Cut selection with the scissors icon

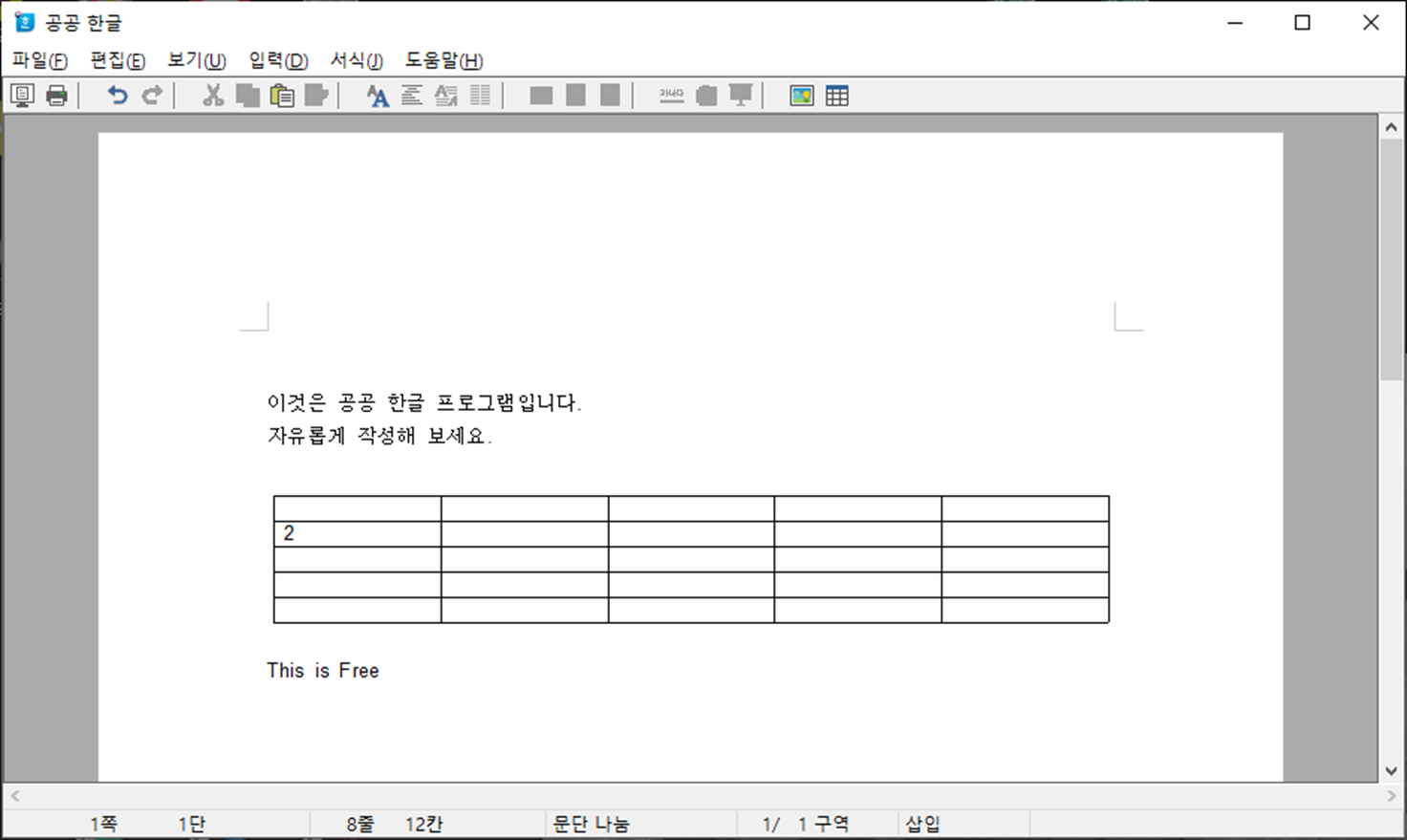pos(213,96)
